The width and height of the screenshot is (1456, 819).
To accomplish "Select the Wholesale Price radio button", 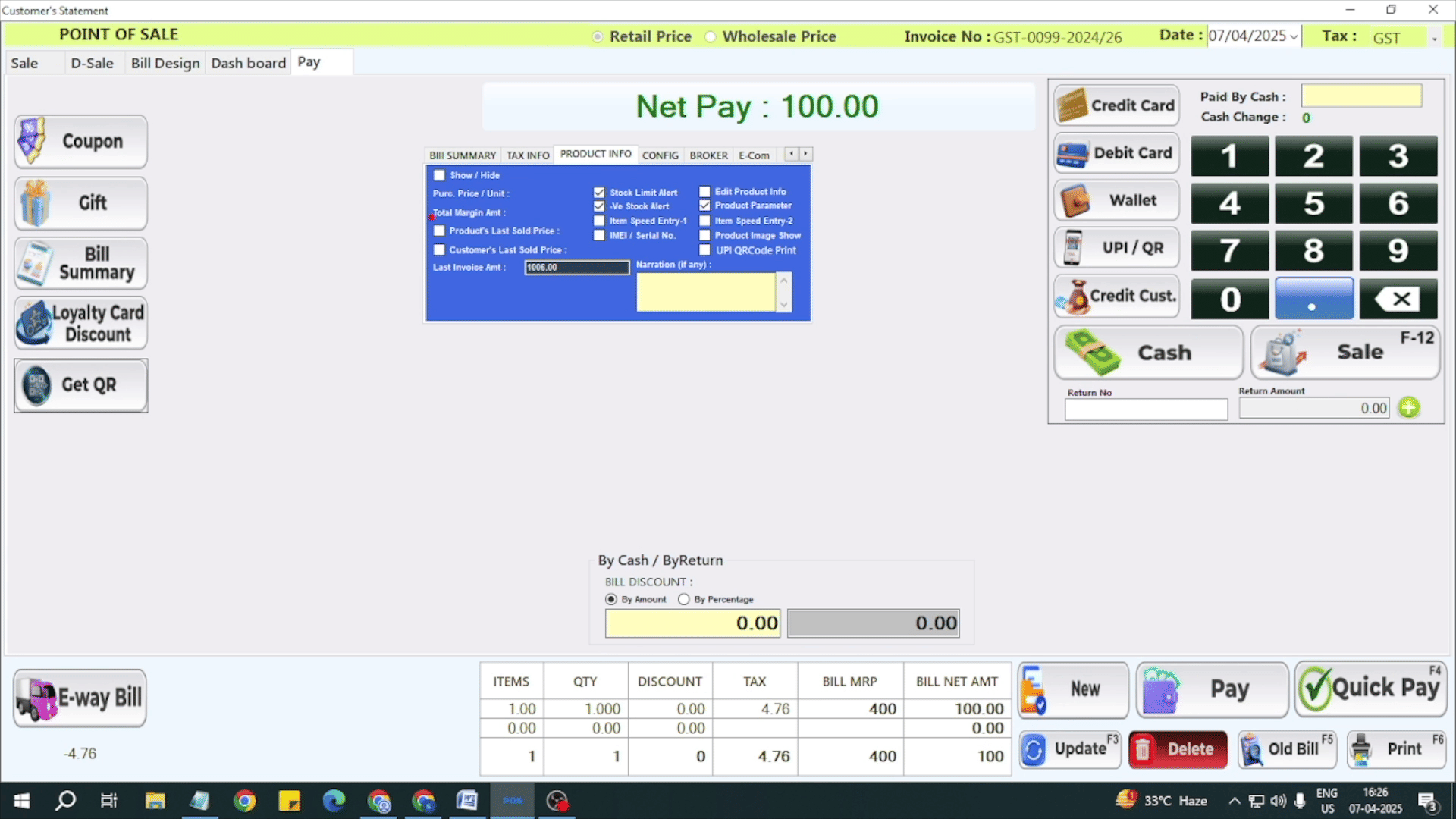I will point(711,37).
